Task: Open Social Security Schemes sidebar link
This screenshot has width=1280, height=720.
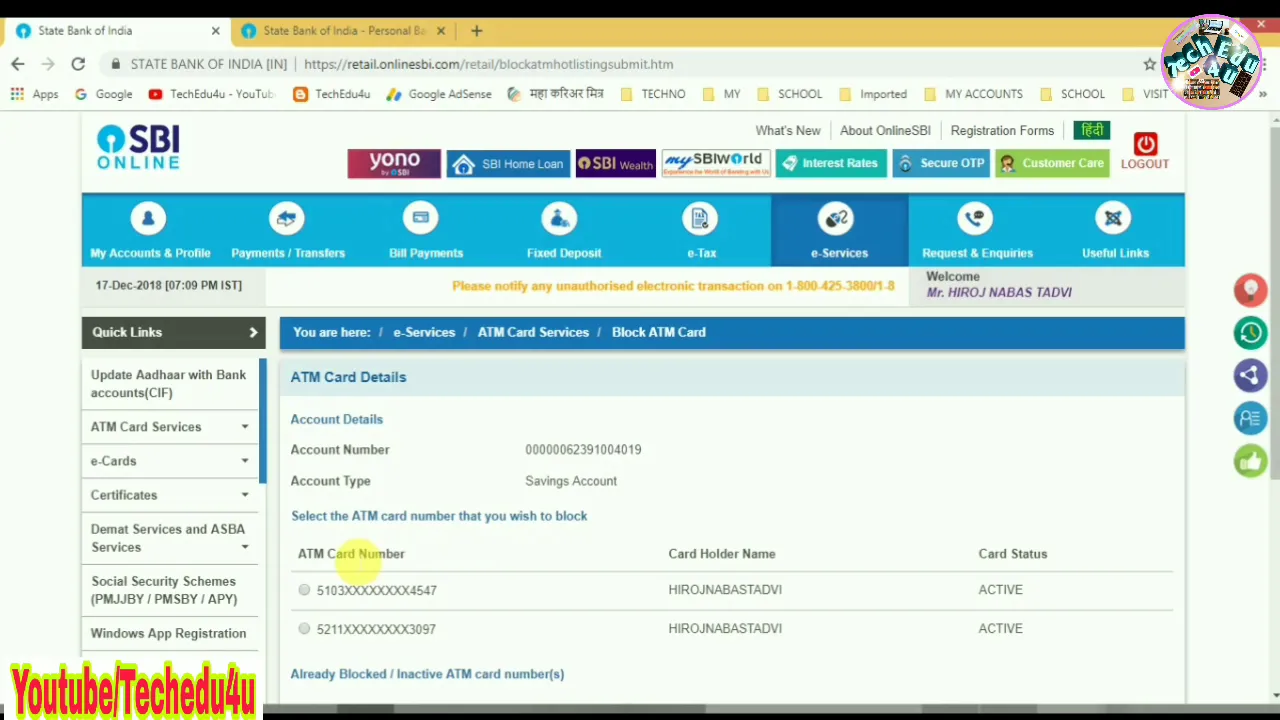Action: pos(164,590)
